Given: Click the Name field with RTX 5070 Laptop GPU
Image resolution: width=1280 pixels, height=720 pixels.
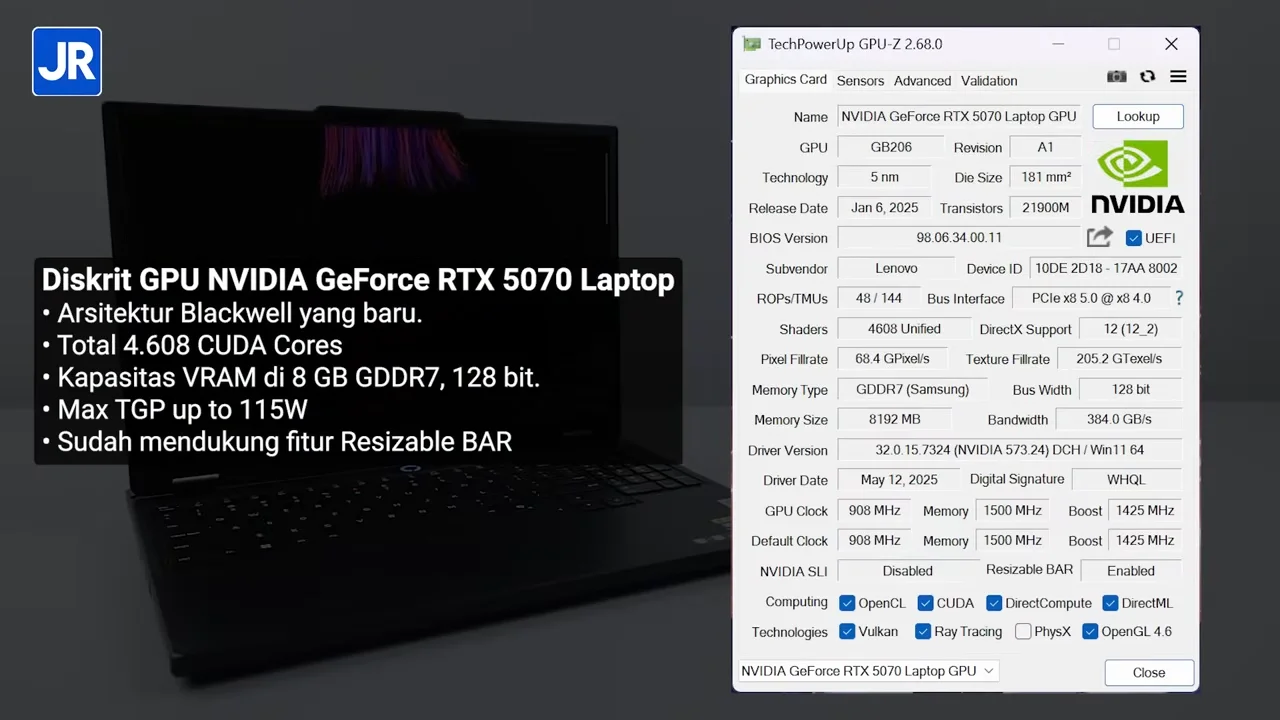Looking at the screenshot, I should 959,117.
